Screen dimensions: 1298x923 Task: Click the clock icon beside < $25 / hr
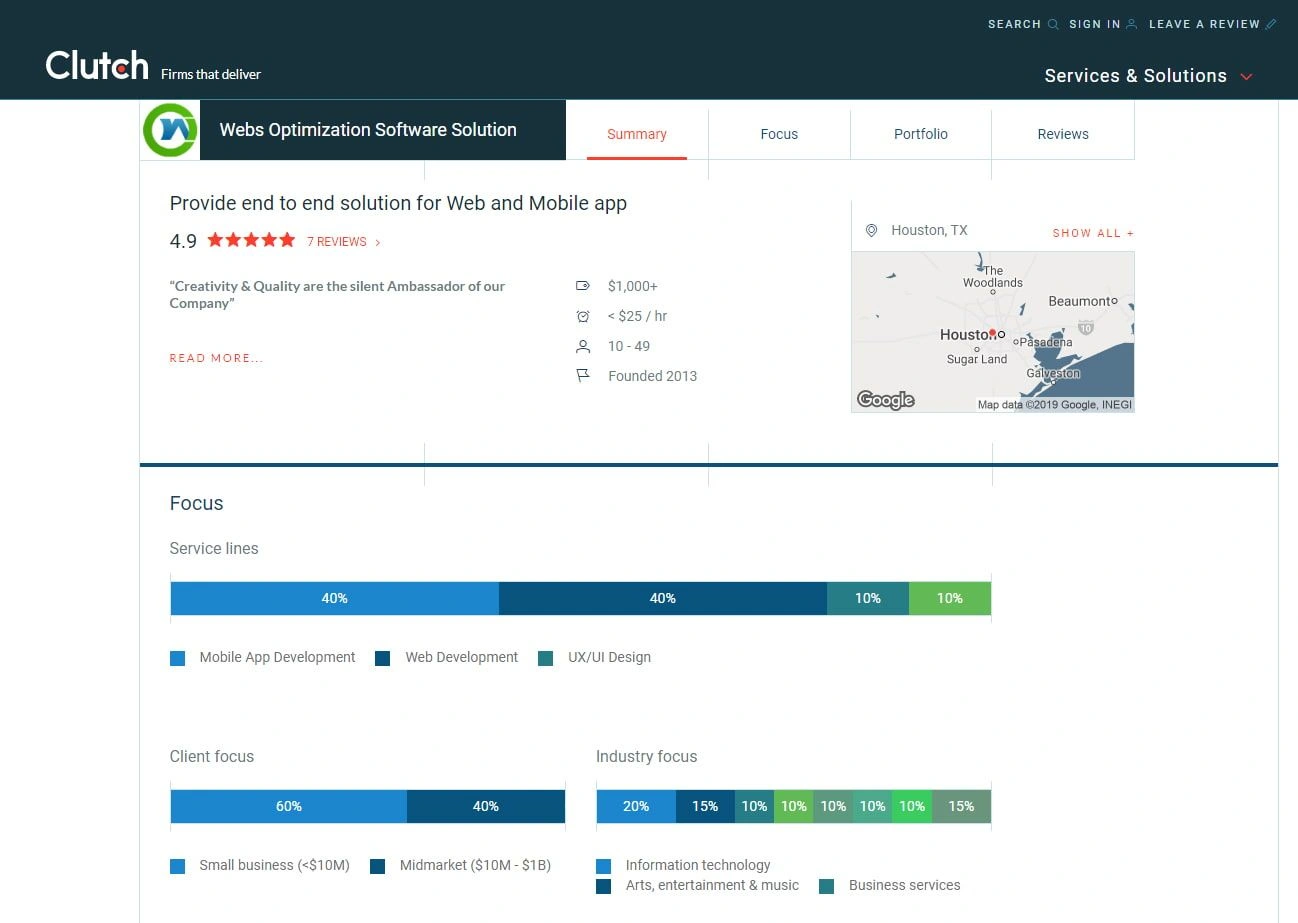point(583,316)
